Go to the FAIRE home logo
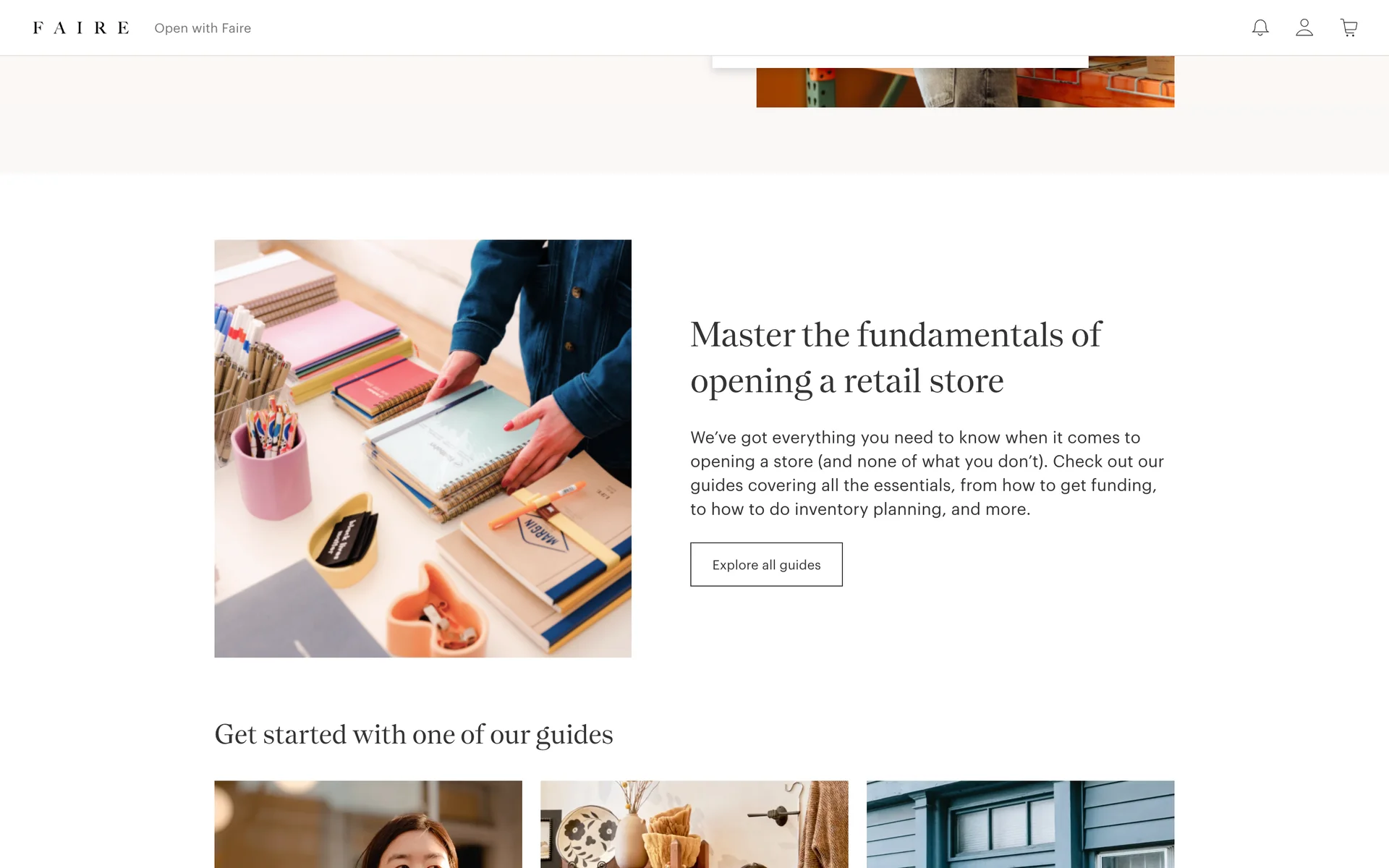 pyautogui.click(x=81, y=27)
